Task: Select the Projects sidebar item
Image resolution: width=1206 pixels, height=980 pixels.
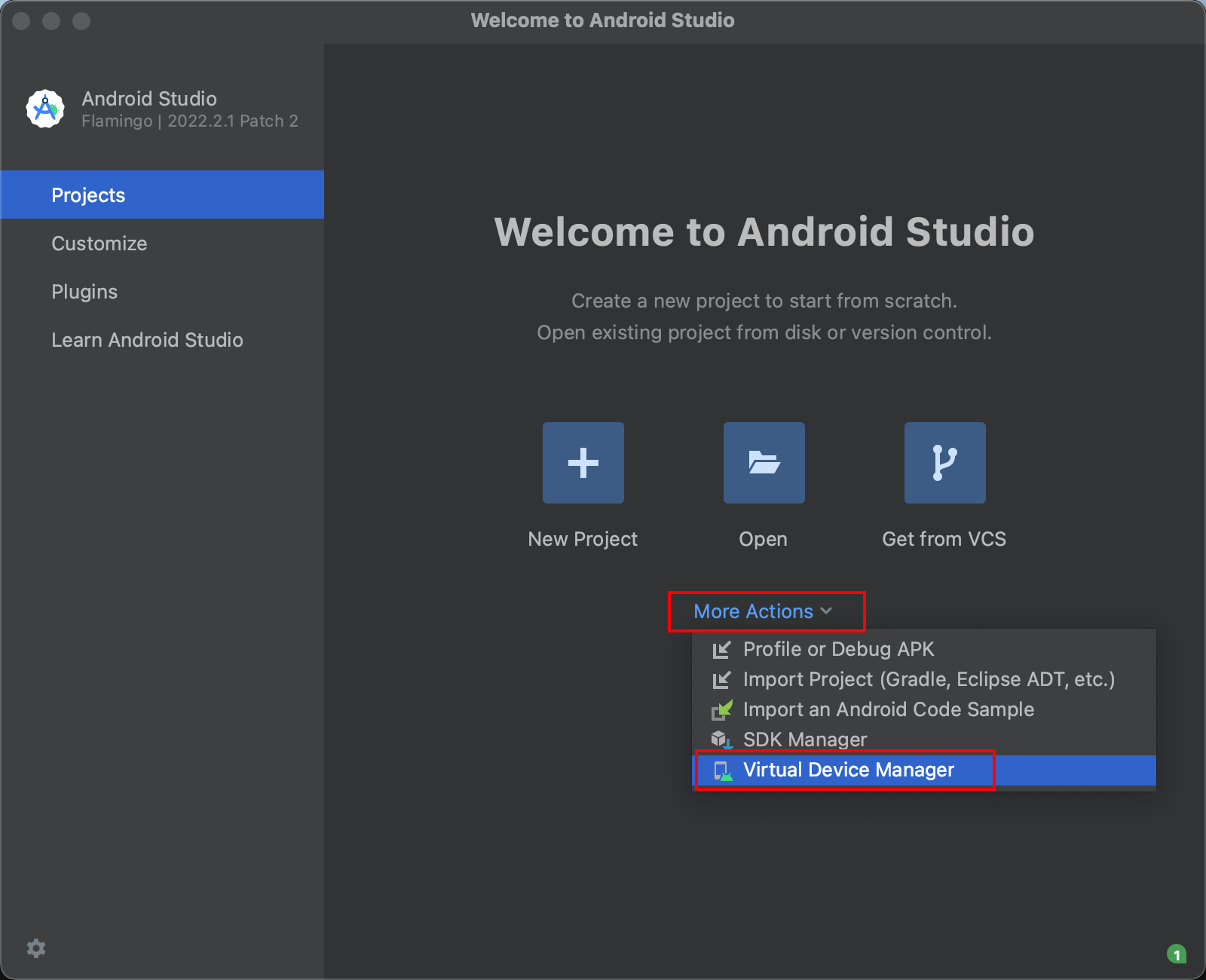Action: [x=162, y=194]
